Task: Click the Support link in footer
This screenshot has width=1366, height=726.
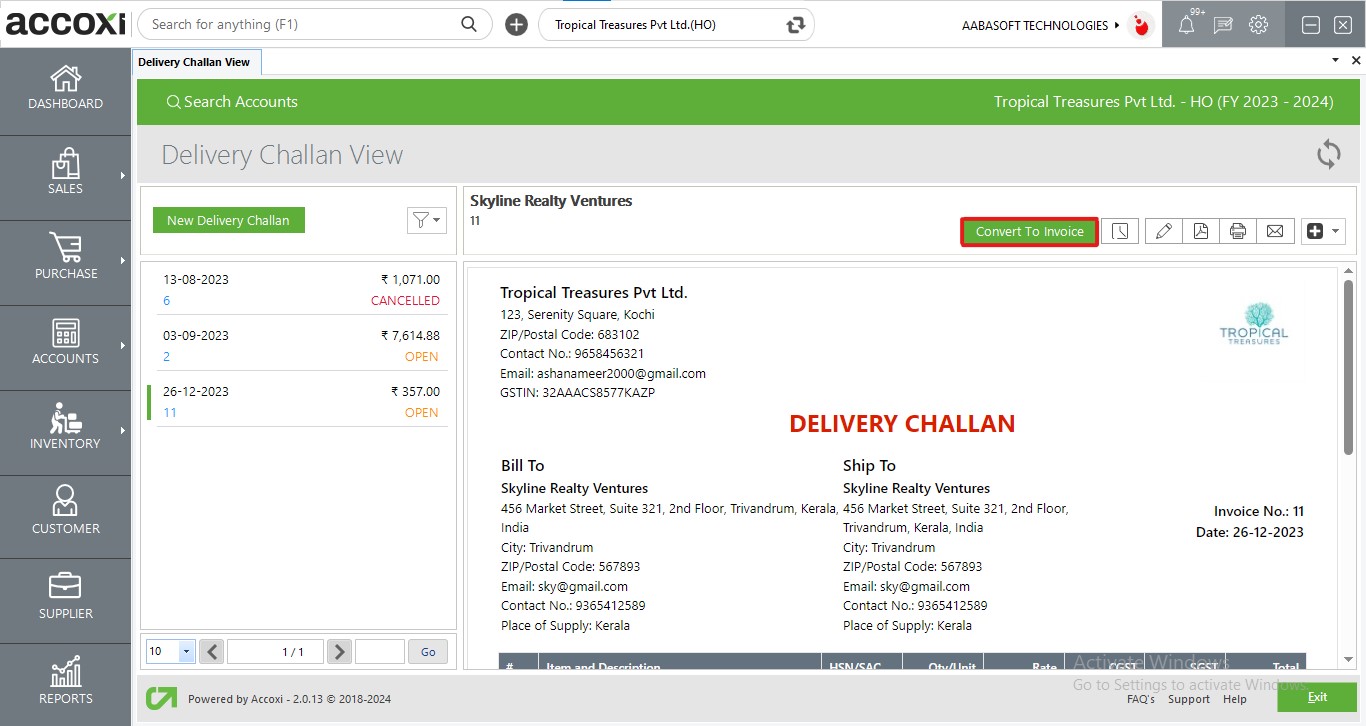Action: (1189, 699)
